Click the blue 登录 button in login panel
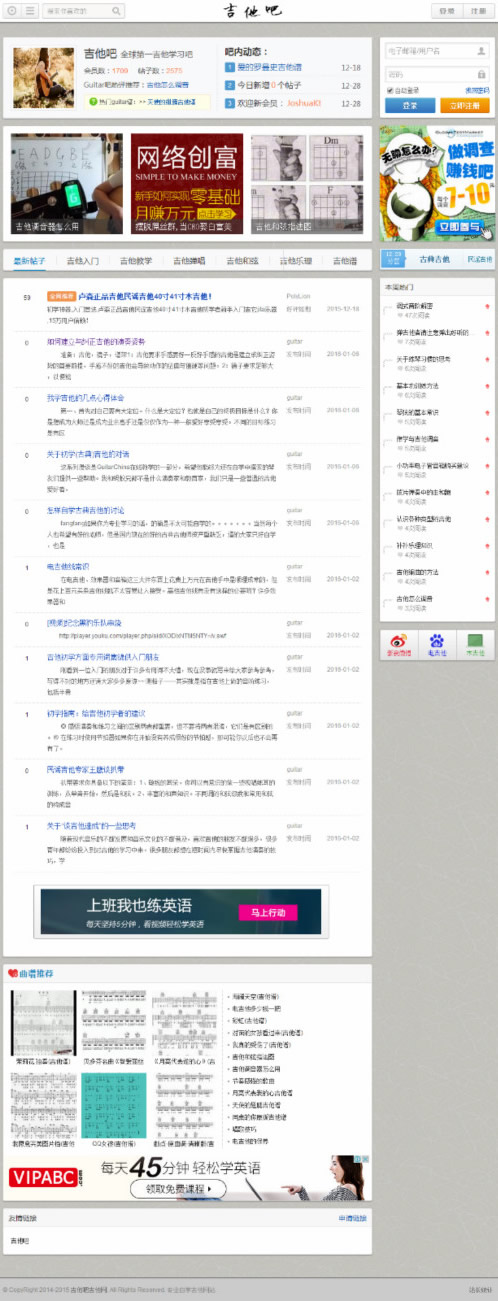Viewport: 498px width, 1301px height. [x=410, y=105]
